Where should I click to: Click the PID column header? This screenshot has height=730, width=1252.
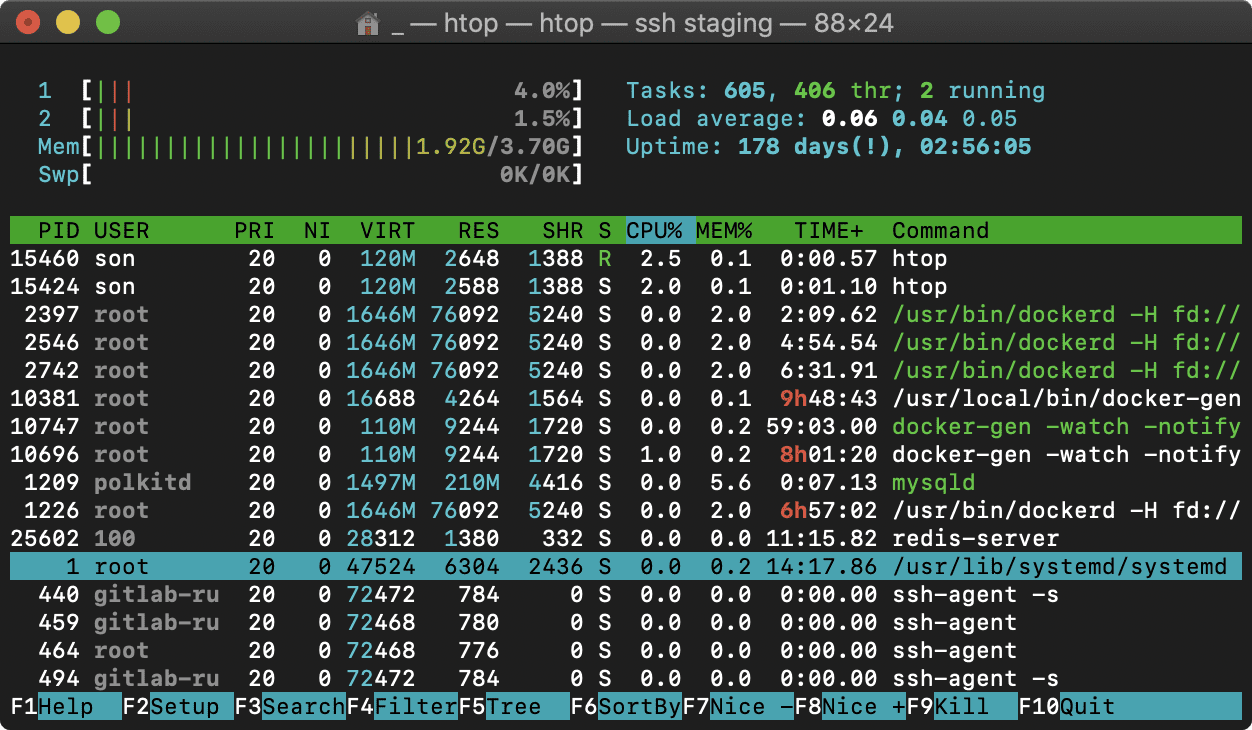click(x=59, y=231)
